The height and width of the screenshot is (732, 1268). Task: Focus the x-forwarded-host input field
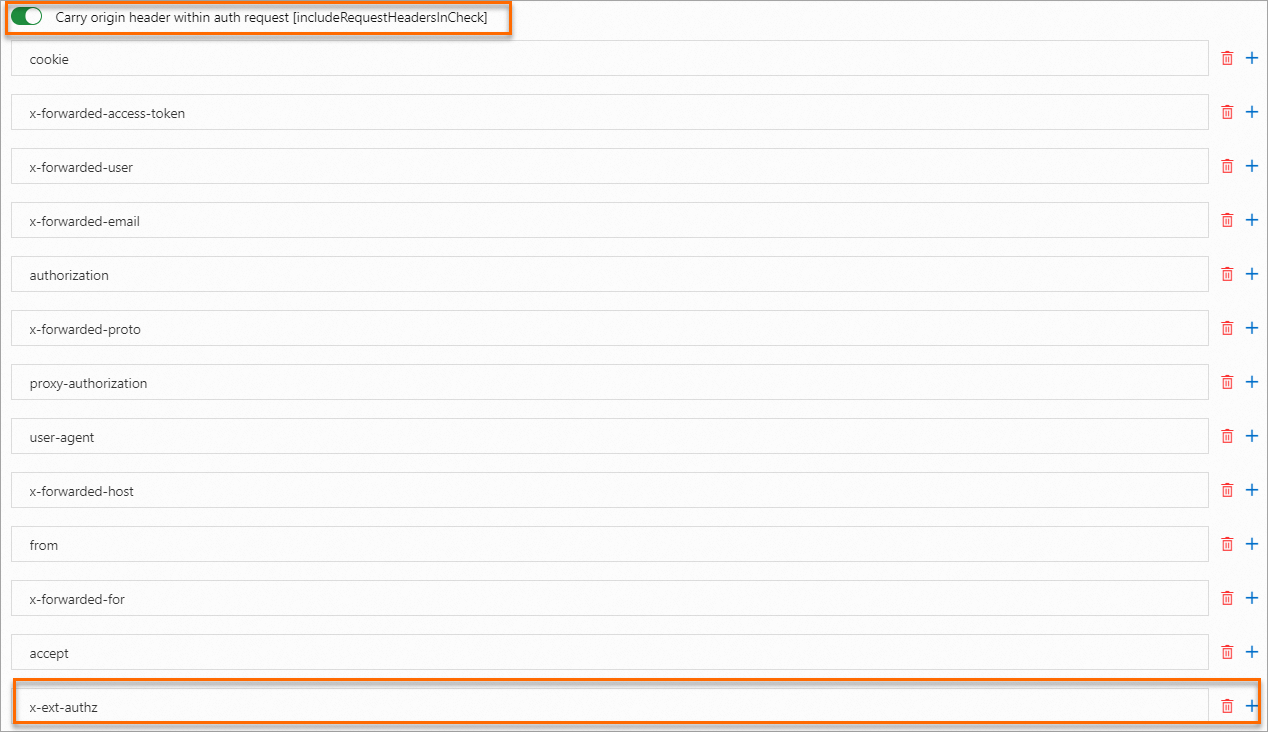click(x=610, y=490)
